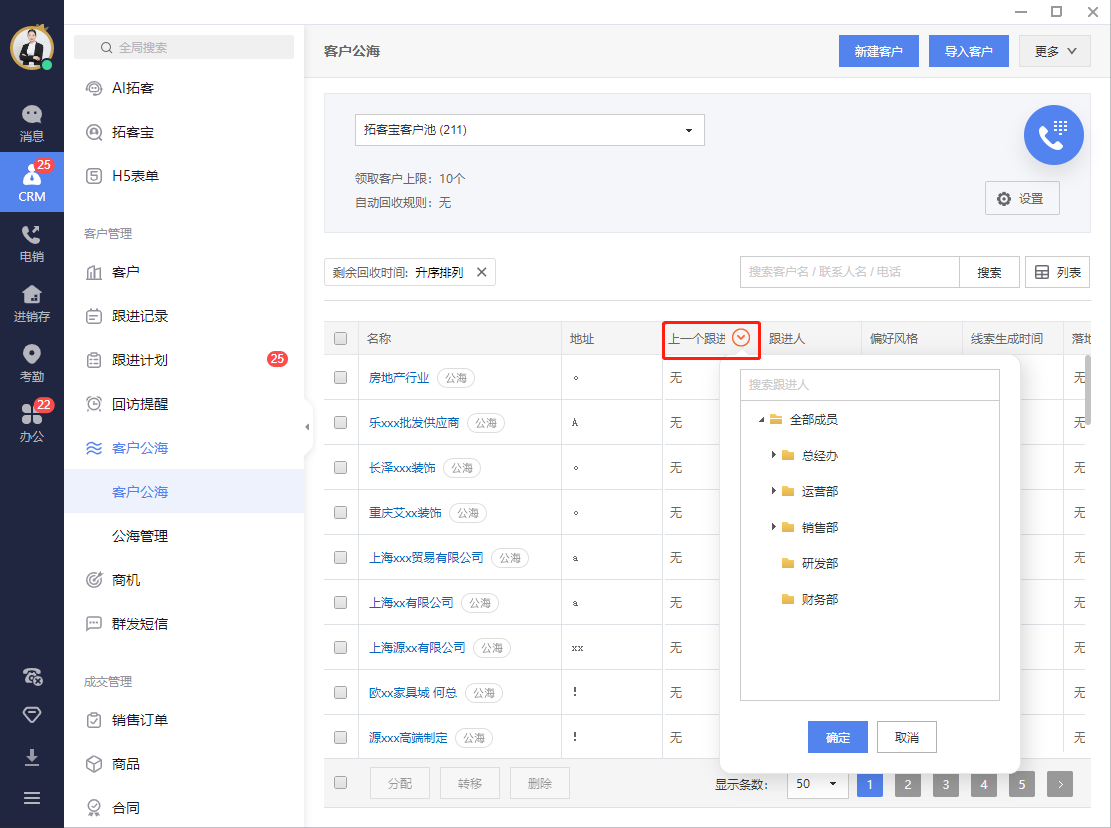Toggle the select-all header checkbox

[341, 339]
